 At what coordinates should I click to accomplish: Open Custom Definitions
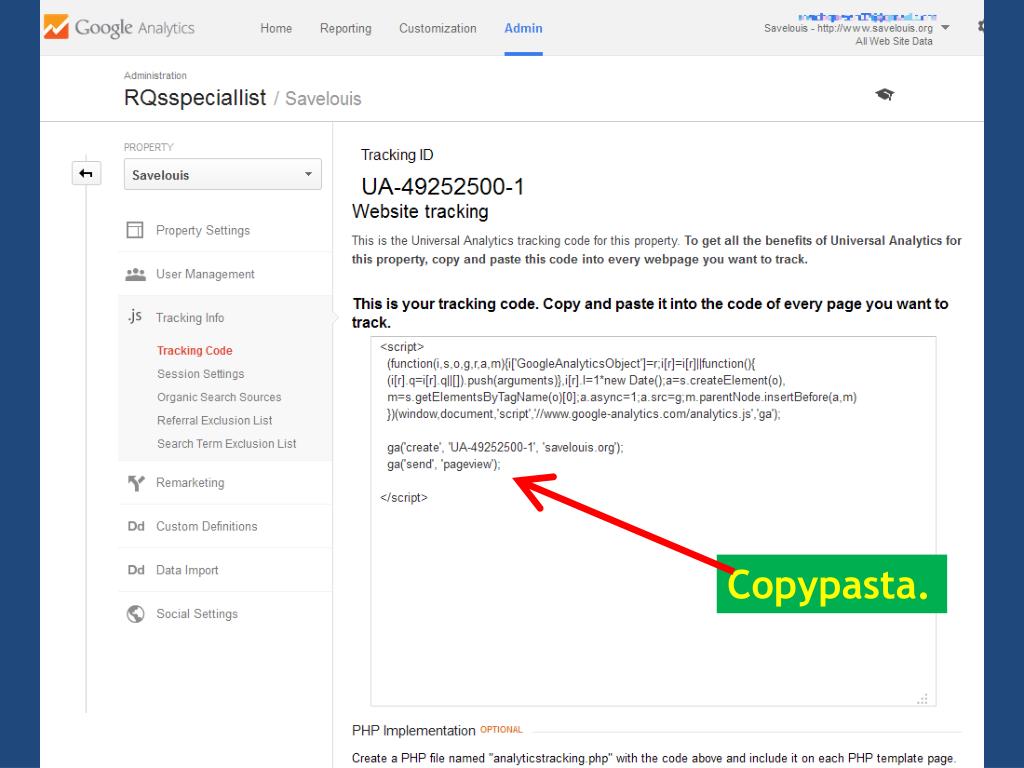(x=206, y=526)
